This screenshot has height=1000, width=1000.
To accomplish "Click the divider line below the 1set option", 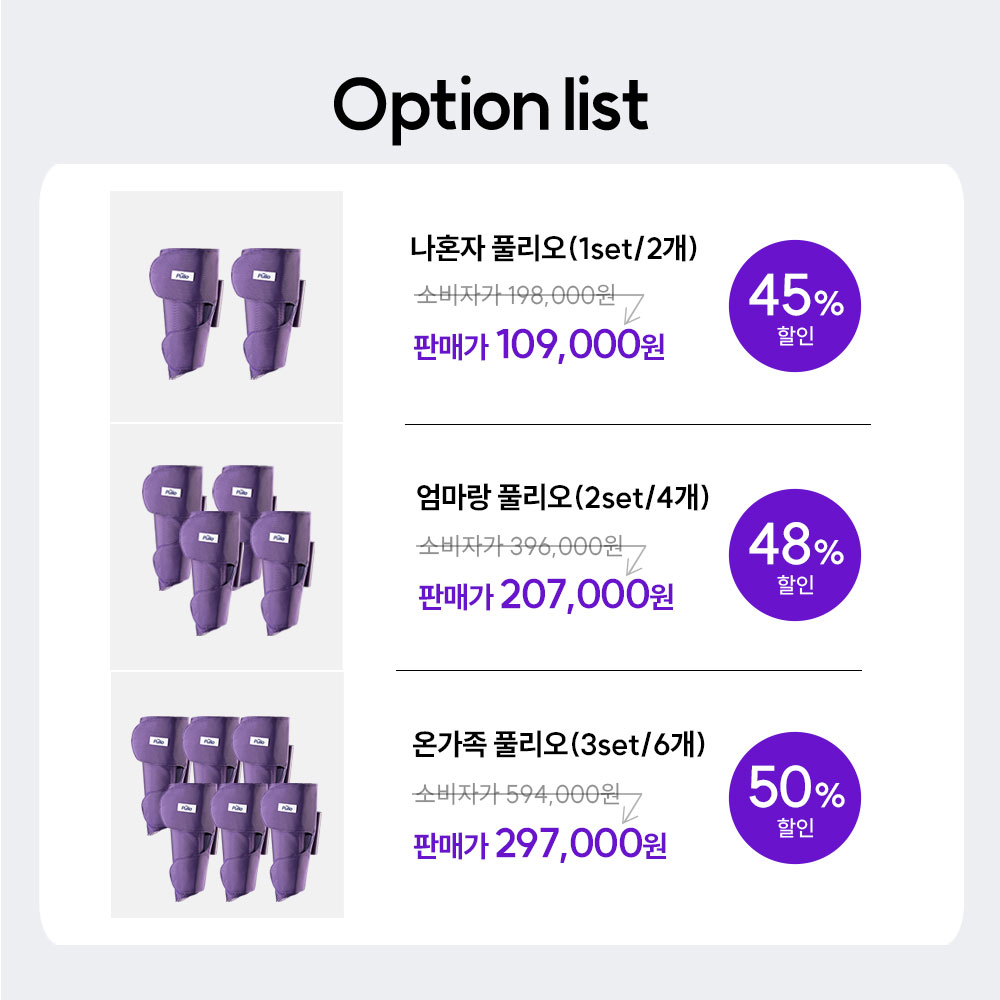I will click(638, 424).
